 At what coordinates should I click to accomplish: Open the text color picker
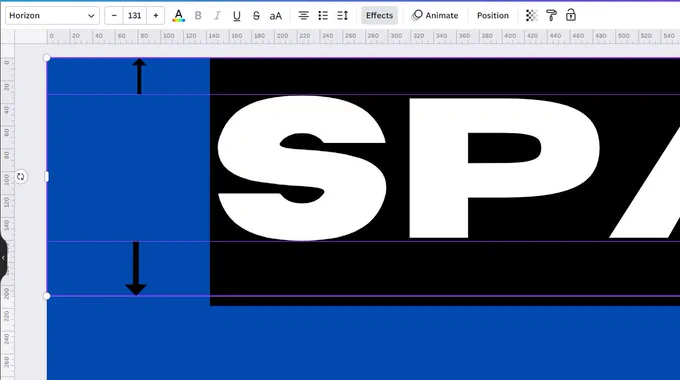[178, 16]
